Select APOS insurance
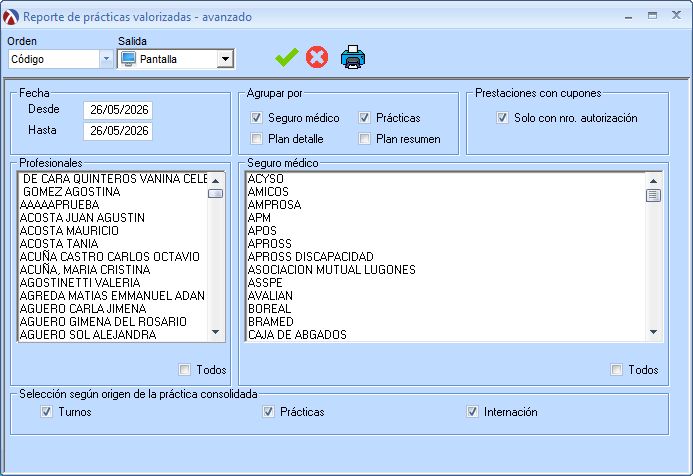This screenshot has width=693, height=476. [446, 231]
